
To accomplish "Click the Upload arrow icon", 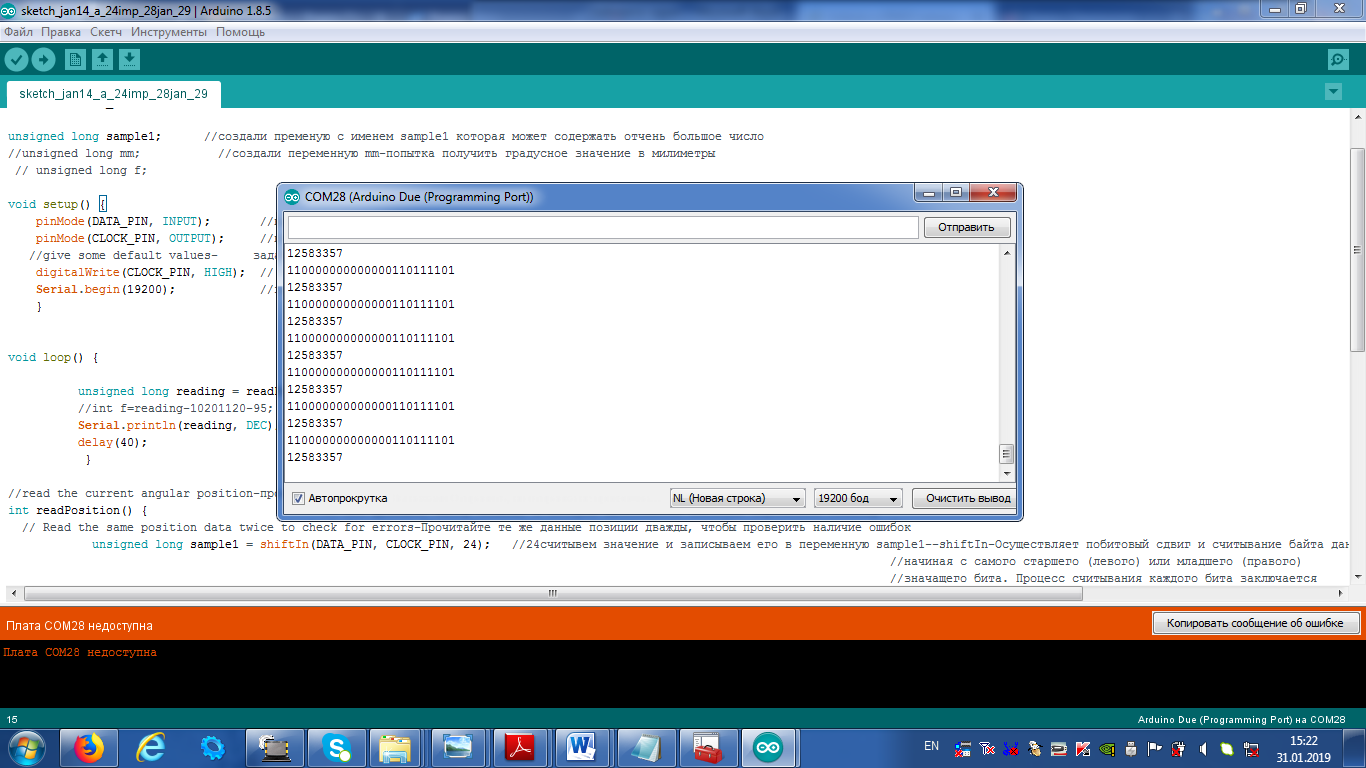I will [x=43, y=59].
